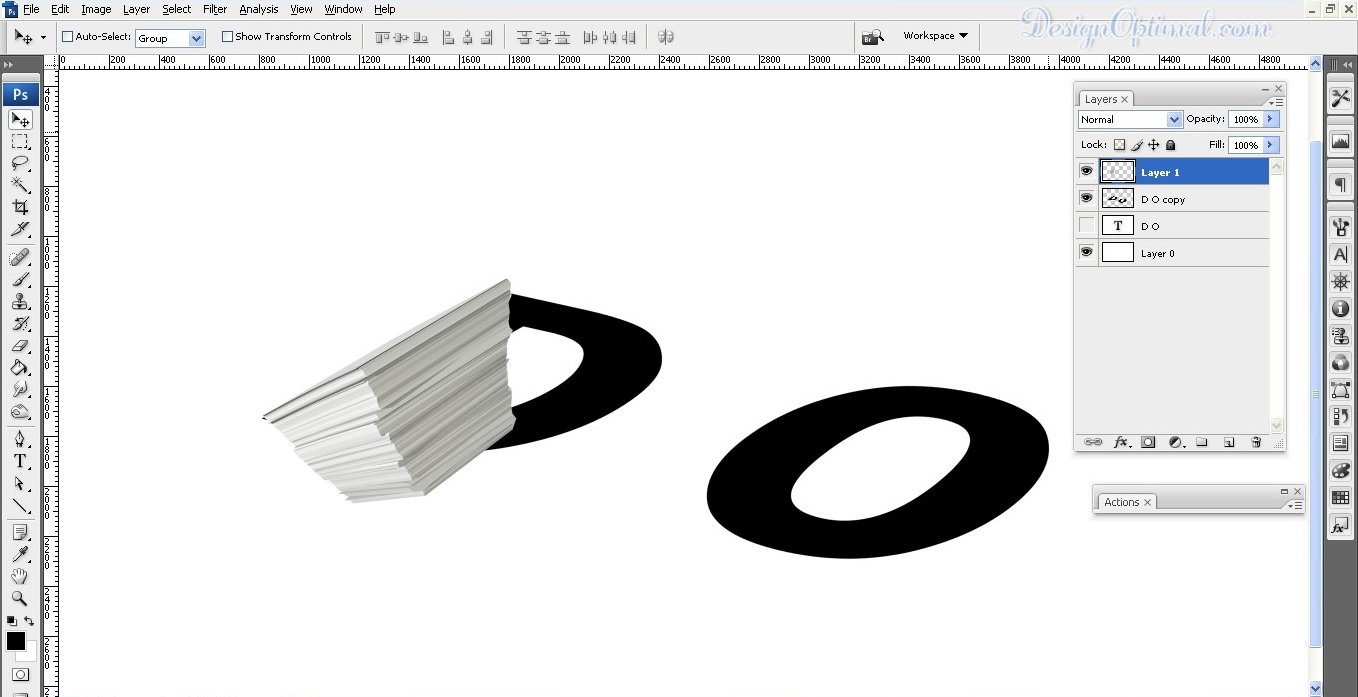Image resolution: width=1358 pixels, height=697 pixels.
Task: Enable Show Transform Controls checkbox
Action: (227, 37)
